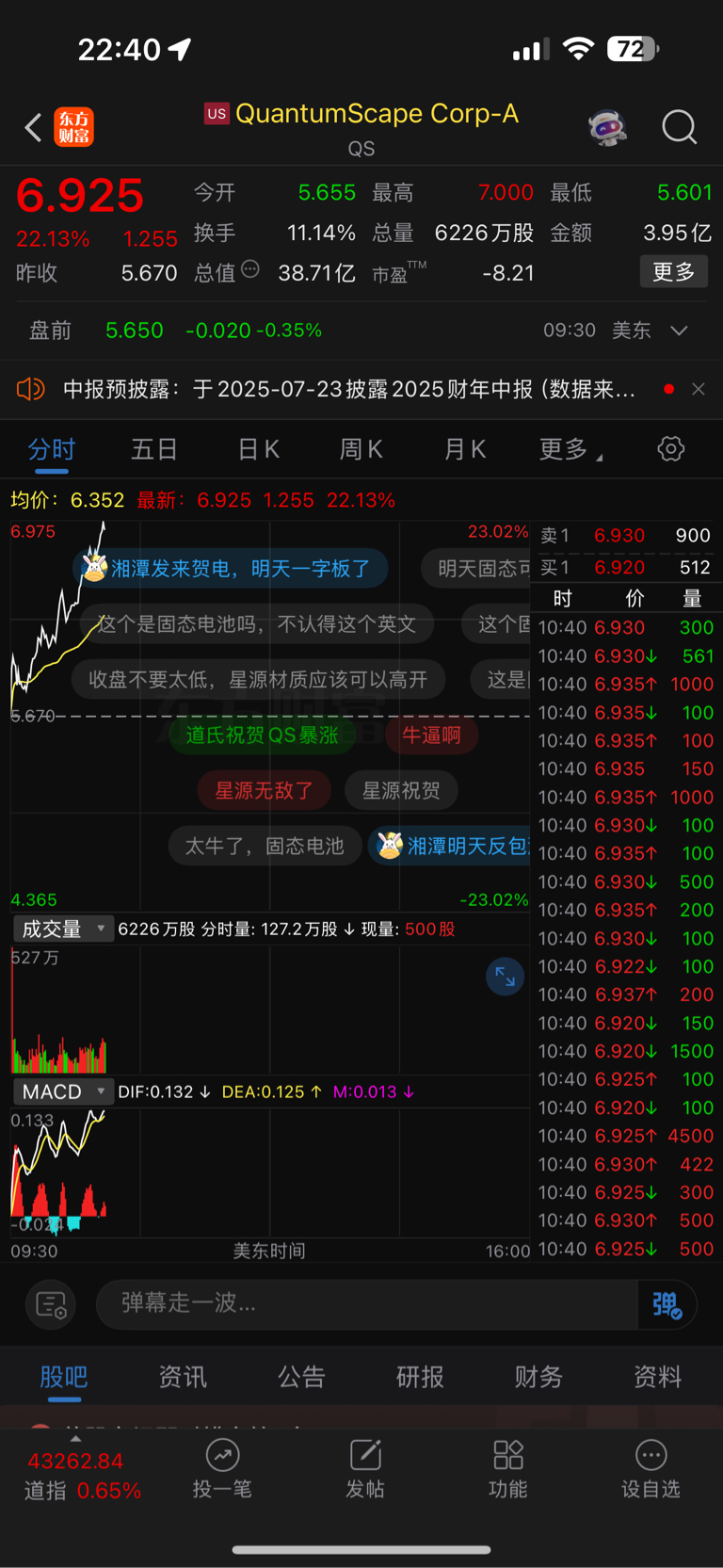Open danmaku settings list icon
The image size is (723, 1568).
(51, 1304)
